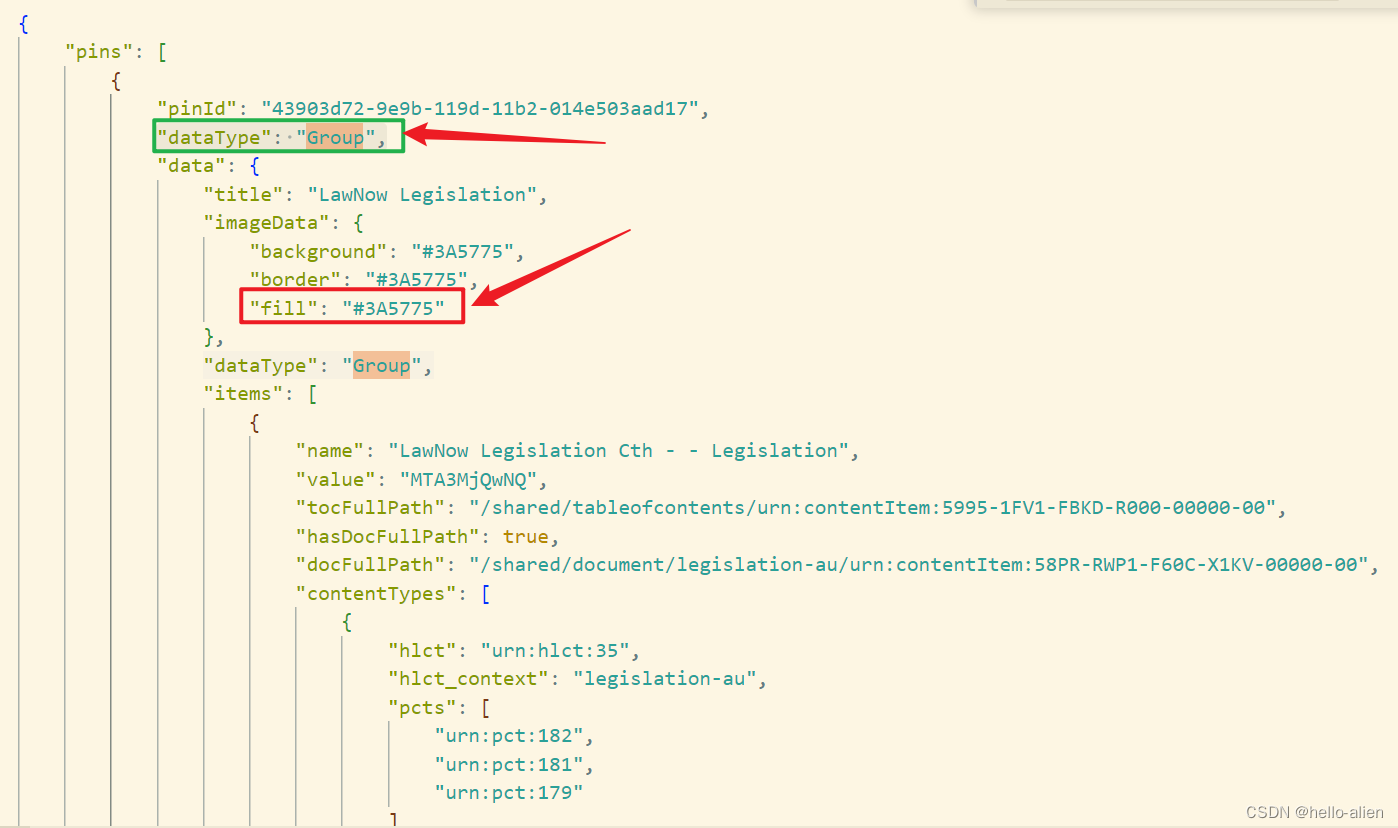1398x828 pixels.
Task: Collapse the "pcts" array
Action: (x=485, y=707)
